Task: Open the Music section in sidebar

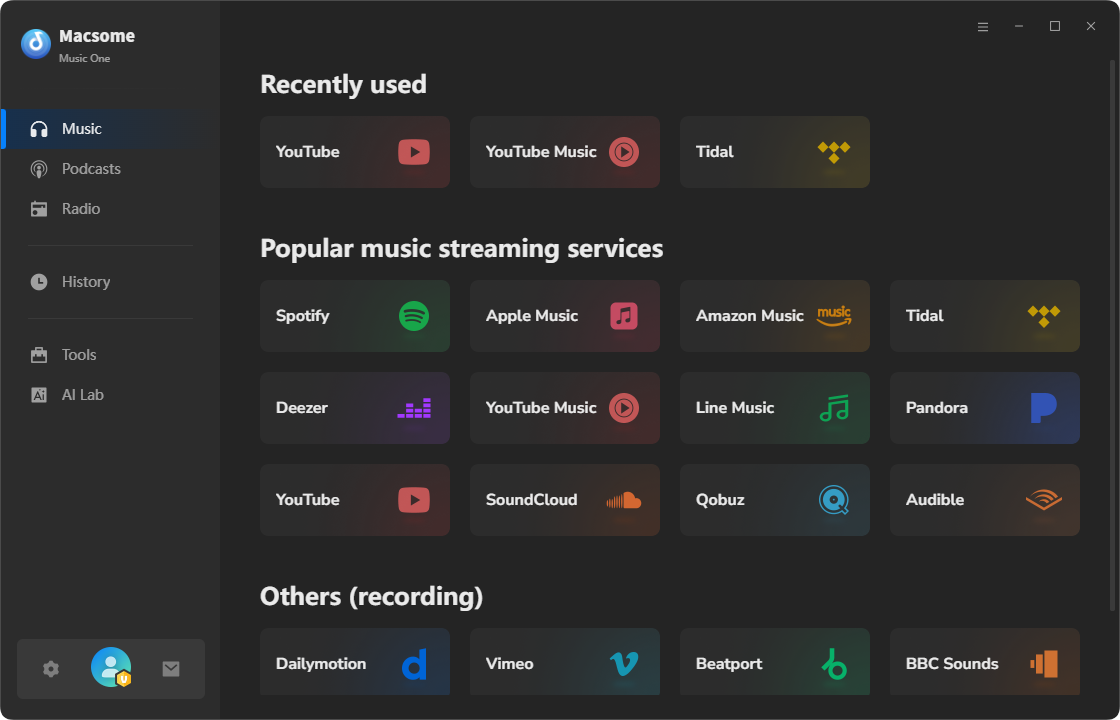Action: (111, 129)
